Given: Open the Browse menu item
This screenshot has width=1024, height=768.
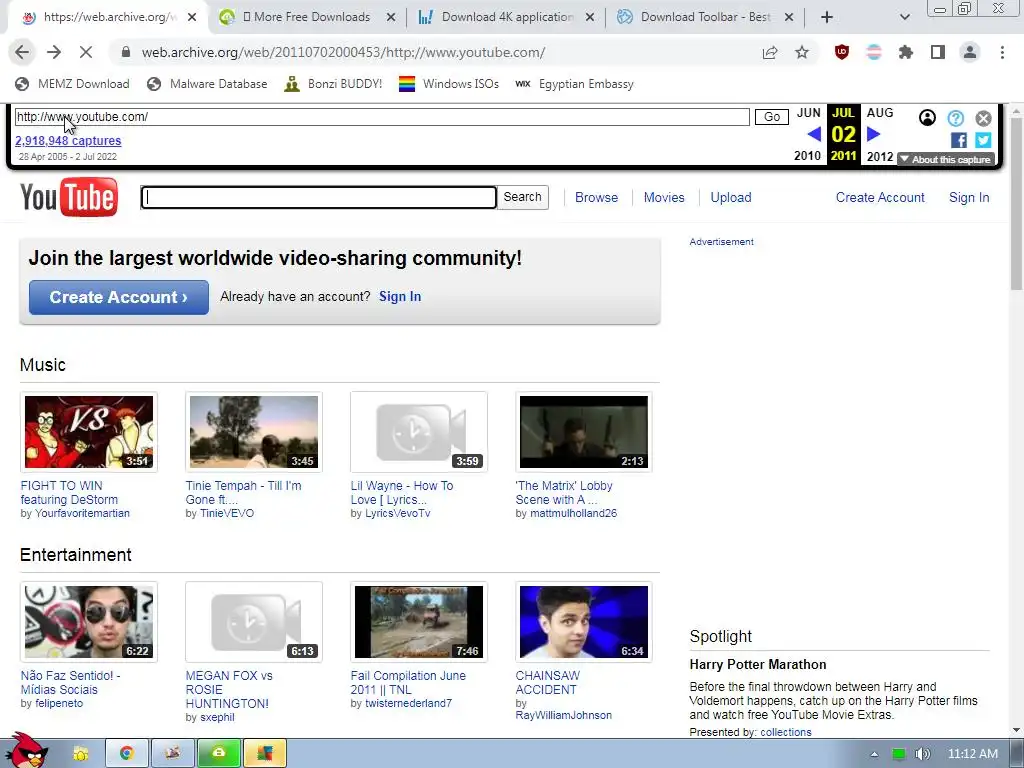Looking at the screenshot, I should 596,197.
